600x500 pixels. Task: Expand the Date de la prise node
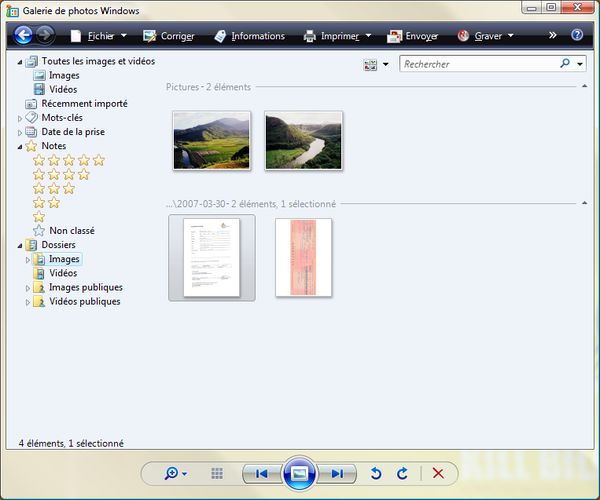coord(20,132)
